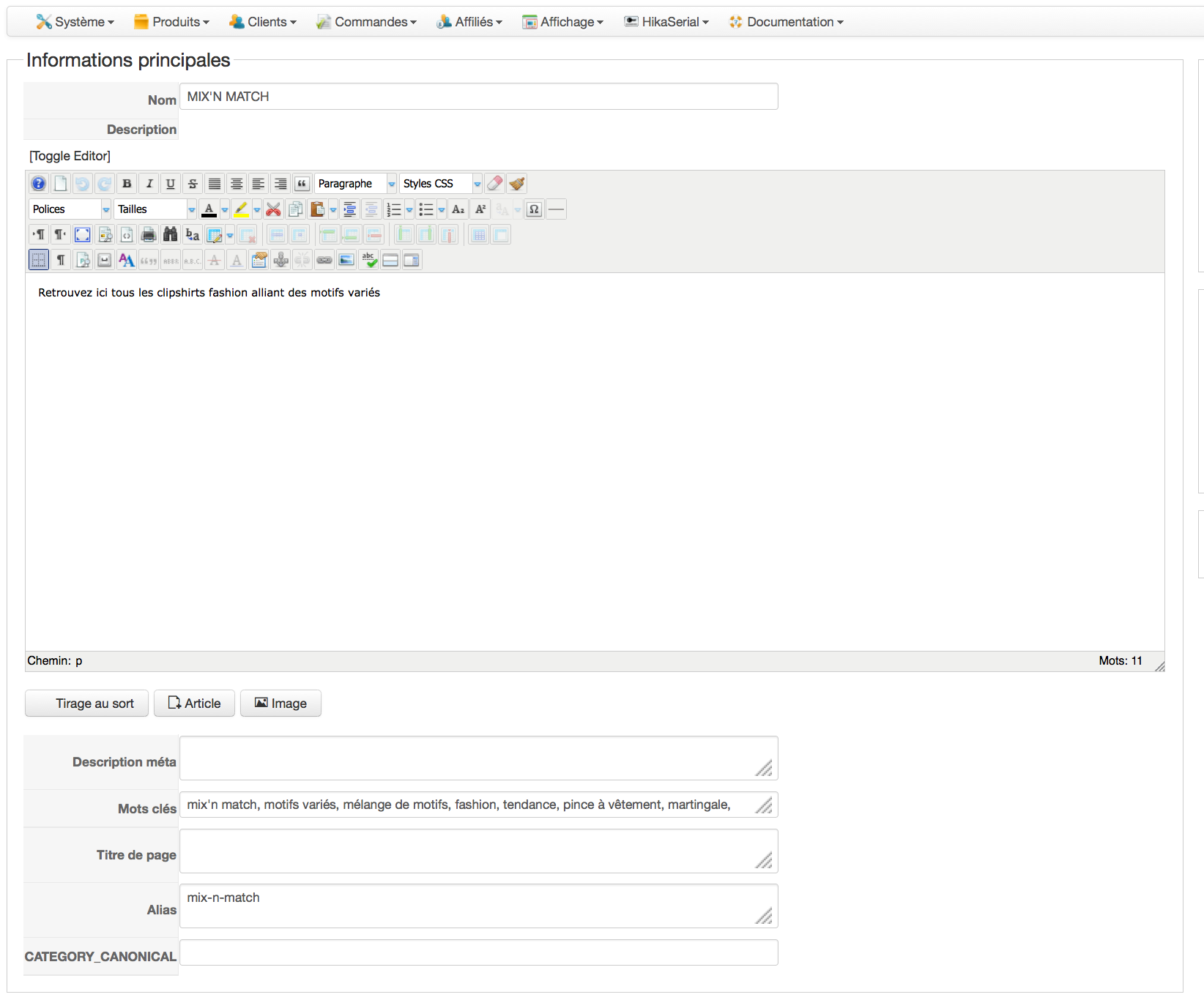
Task: Toggle bold formatting
Action: coord(127,184)
